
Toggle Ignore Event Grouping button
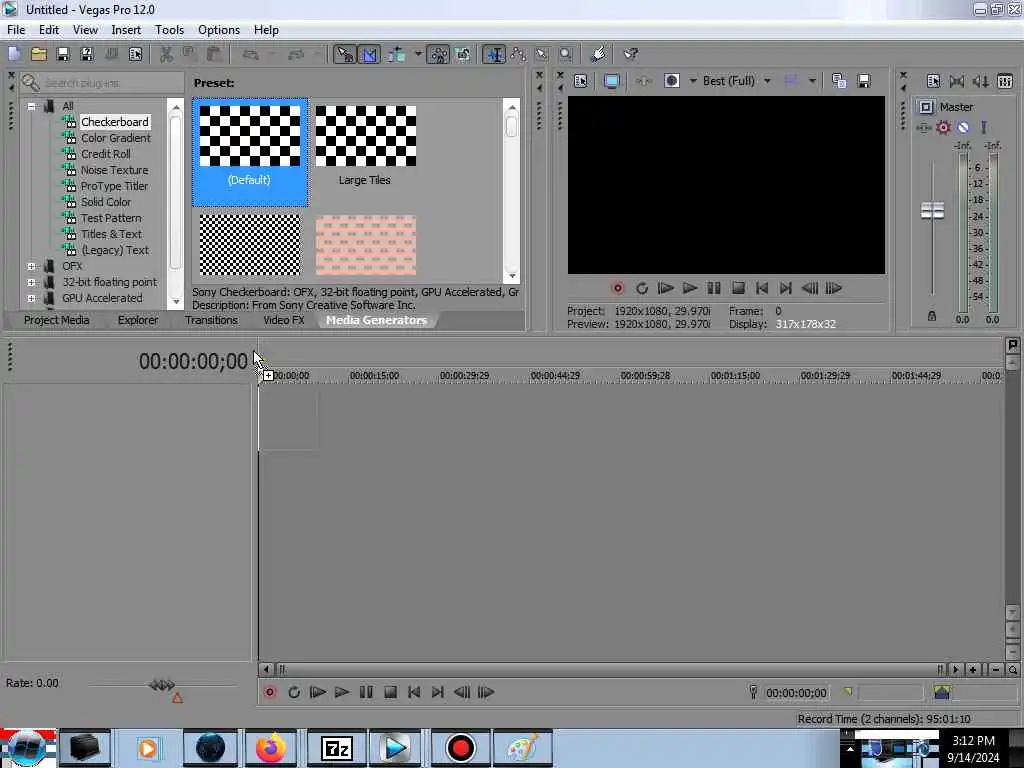463,54
